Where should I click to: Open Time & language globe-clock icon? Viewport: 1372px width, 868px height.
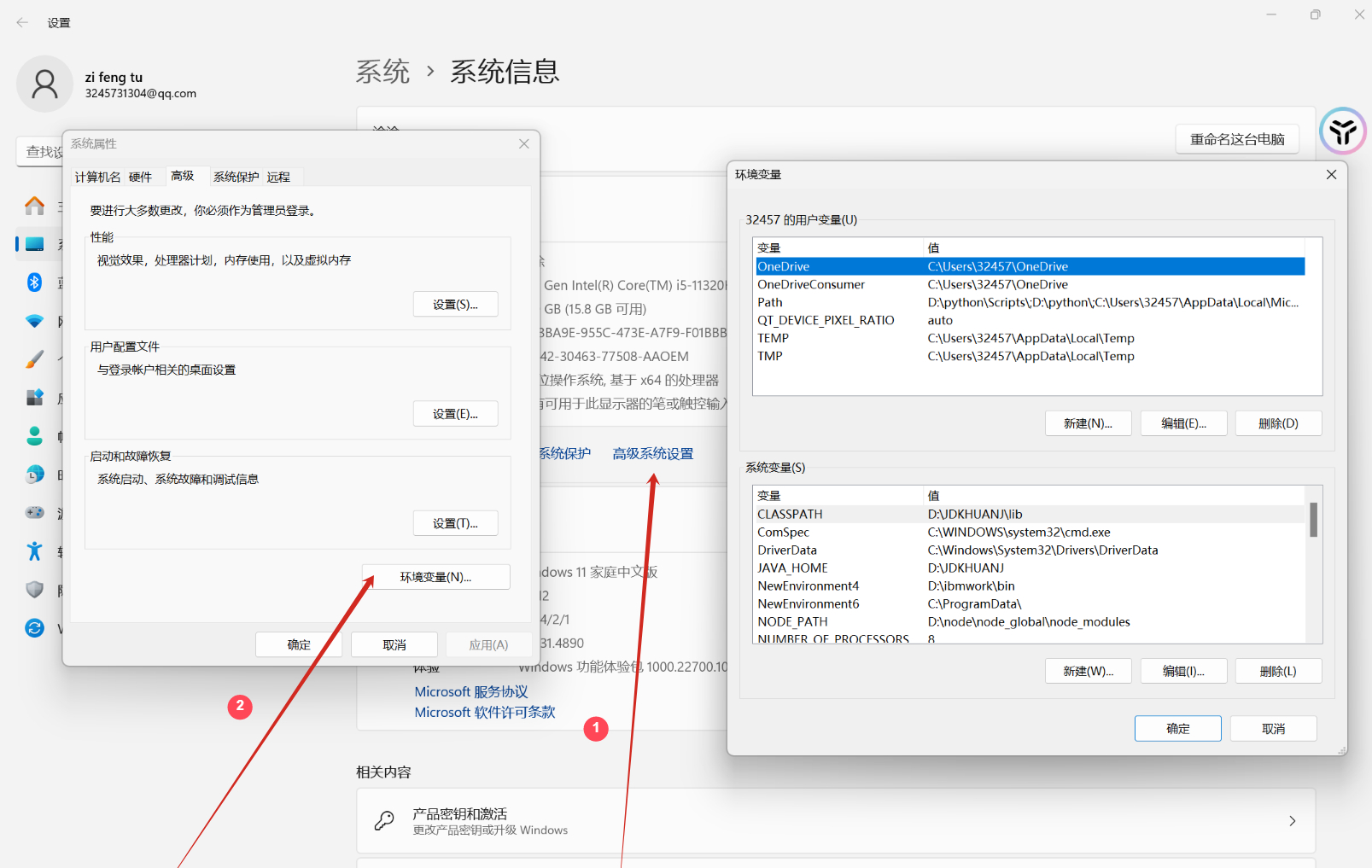(34, 474)
